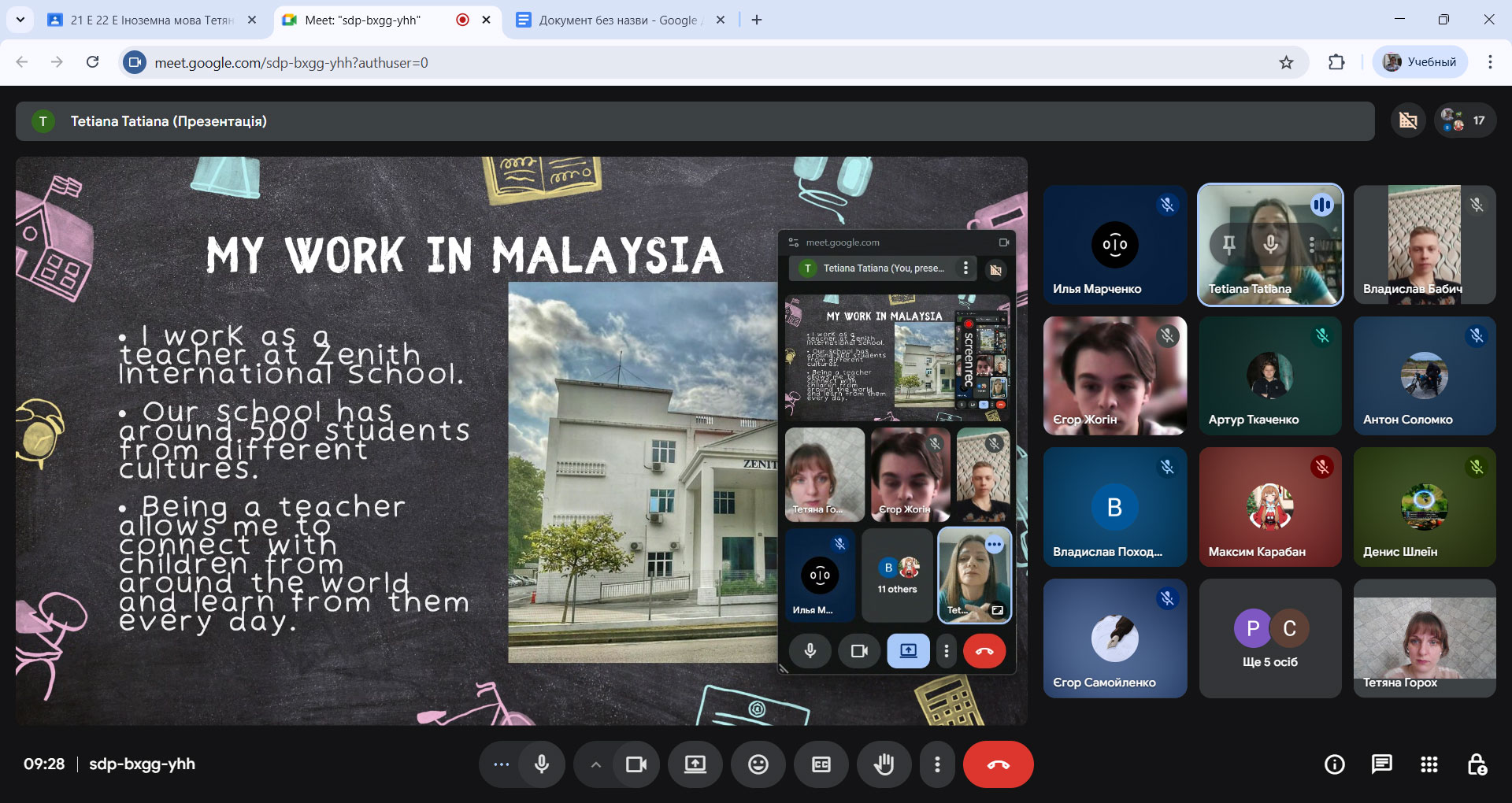Open the activities grid icon
The image size is (1512, 803).
point(1429,764)
